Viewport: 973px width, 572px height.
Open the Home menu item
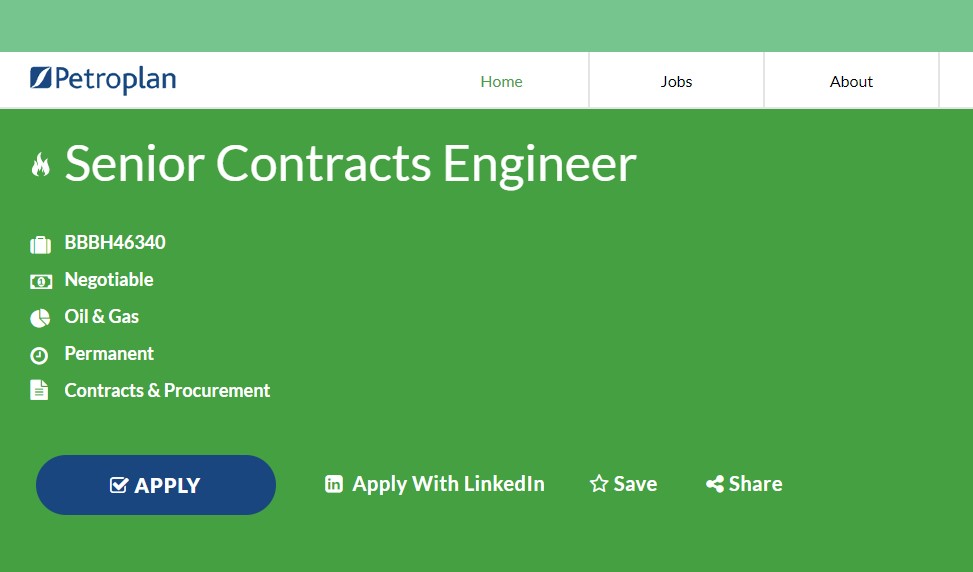501,81
